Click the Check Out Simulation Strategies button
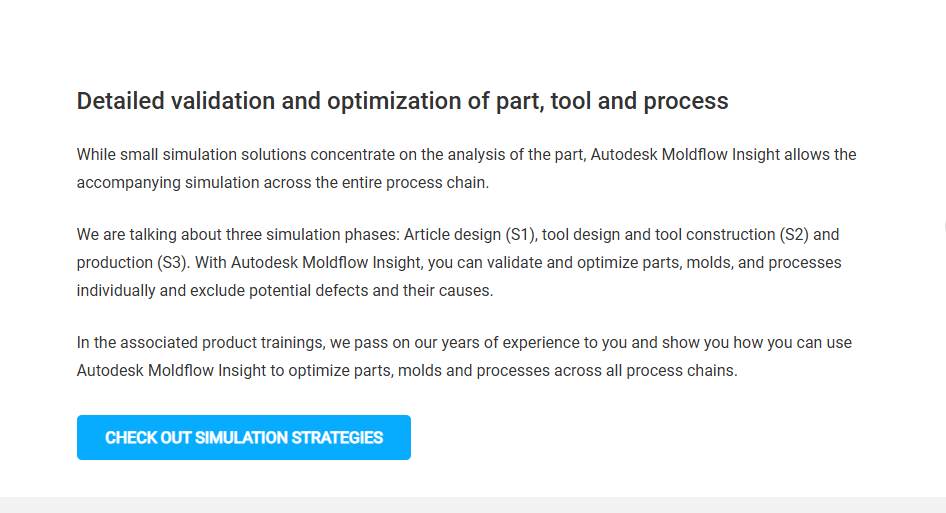Viewport: 946px width, 513px height. (x=244, y=438)
